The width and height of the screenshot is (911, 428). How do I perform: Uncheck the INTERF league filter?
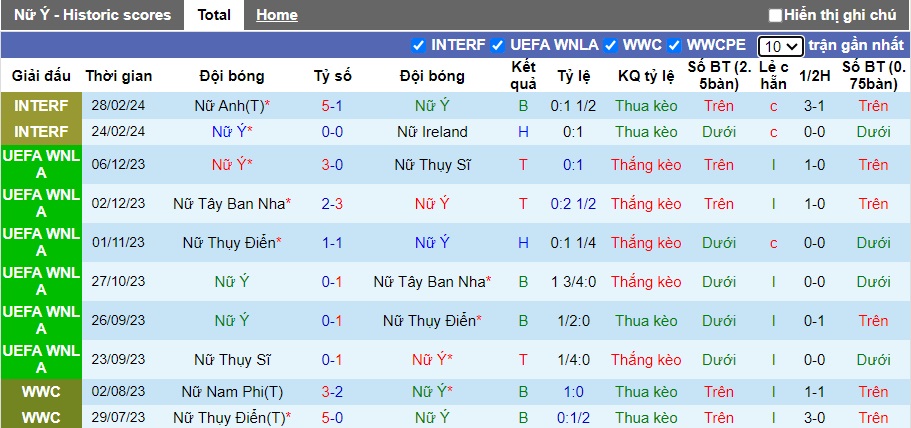(x=419, y=45)
